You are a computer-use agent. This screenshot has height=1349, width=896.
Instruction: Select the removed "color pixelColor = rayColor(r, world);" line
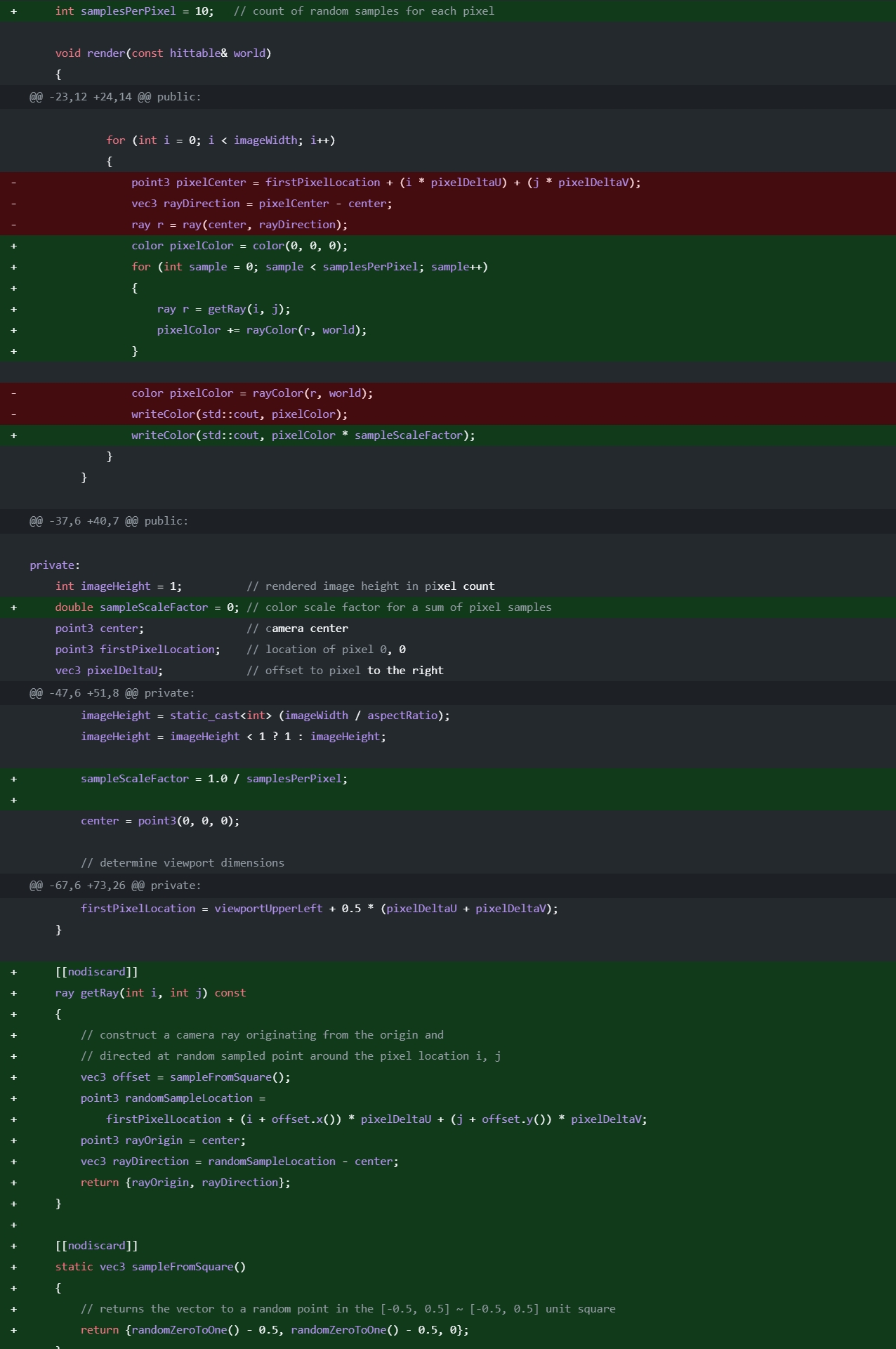tap(448, 393)
